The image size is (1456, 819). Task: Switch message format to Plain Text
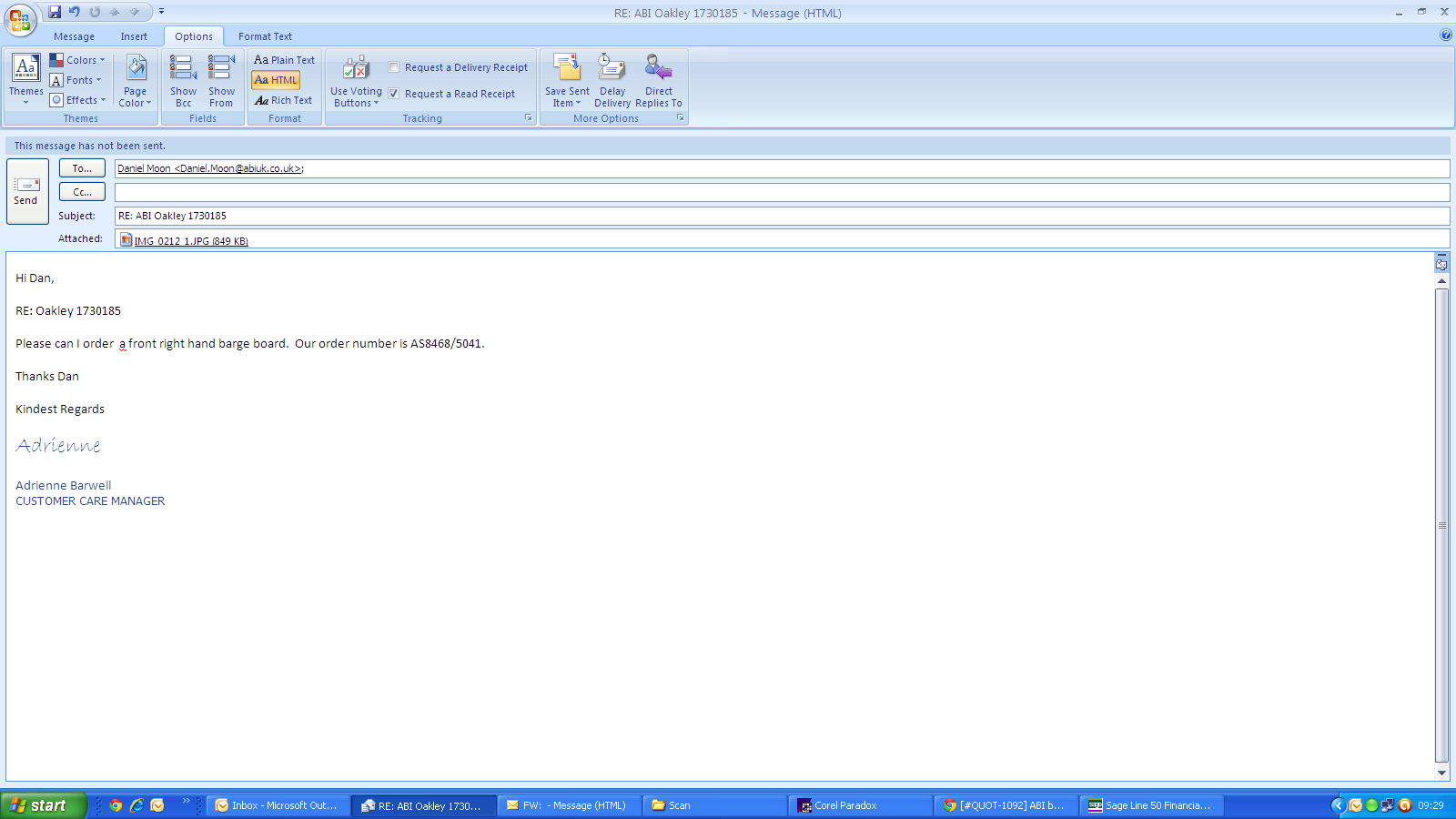pos(284,60)
